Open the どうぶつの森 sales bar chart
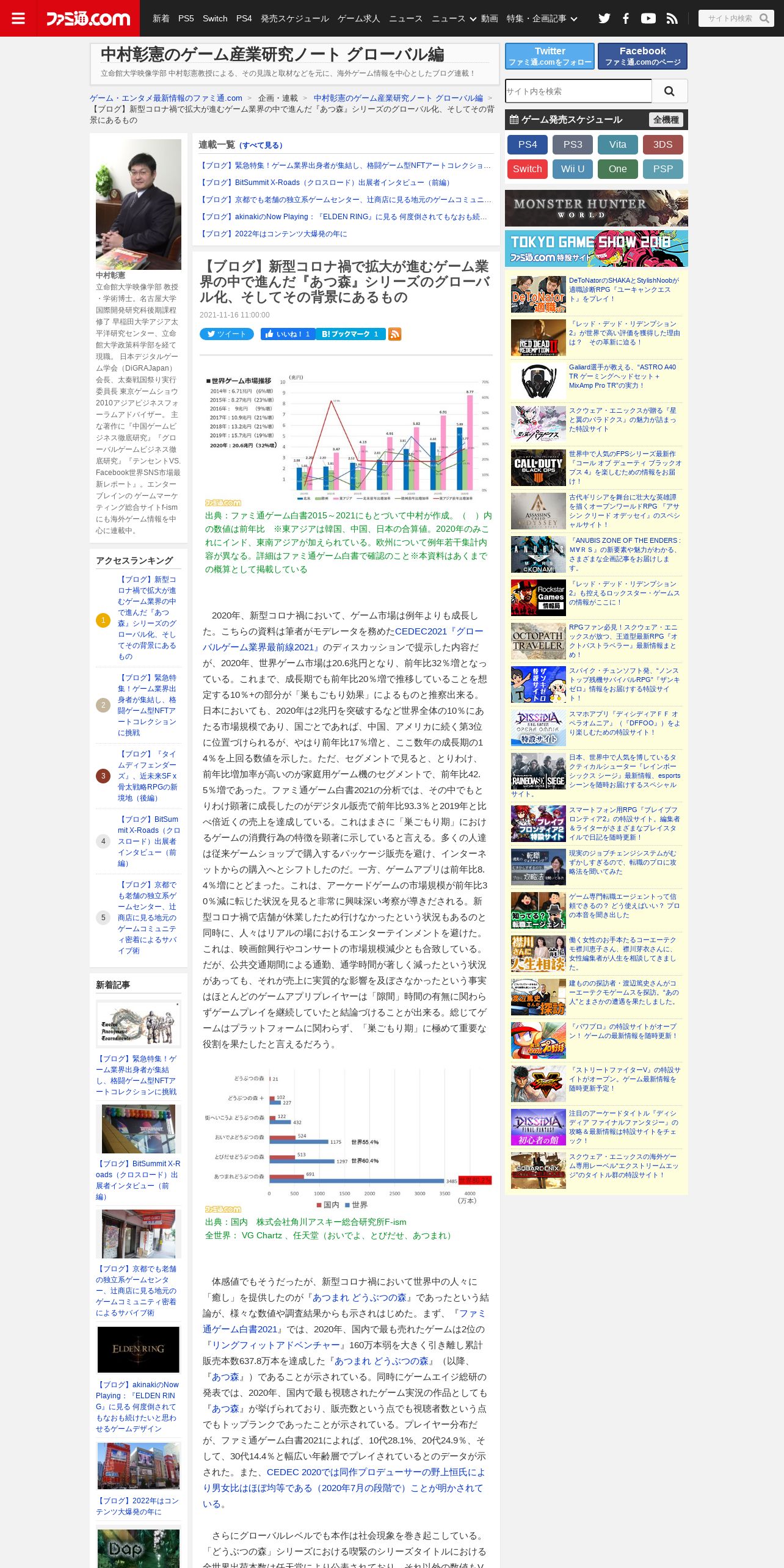Image resolution: width=784 pixels, height=1568 pixels. coord(348,1141)
